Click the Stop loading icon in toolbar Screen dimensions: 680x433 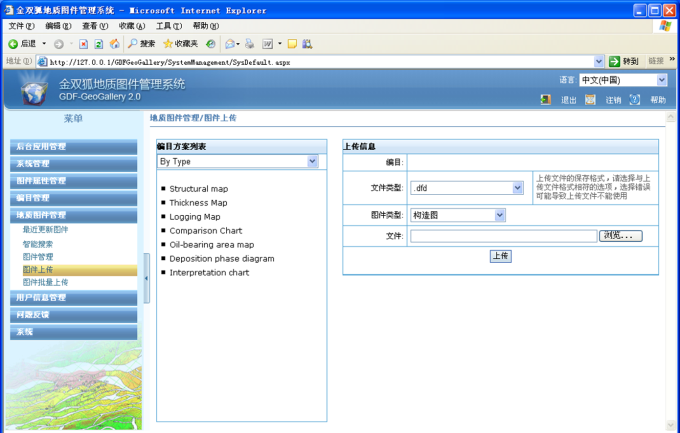[x=84, y=44]
